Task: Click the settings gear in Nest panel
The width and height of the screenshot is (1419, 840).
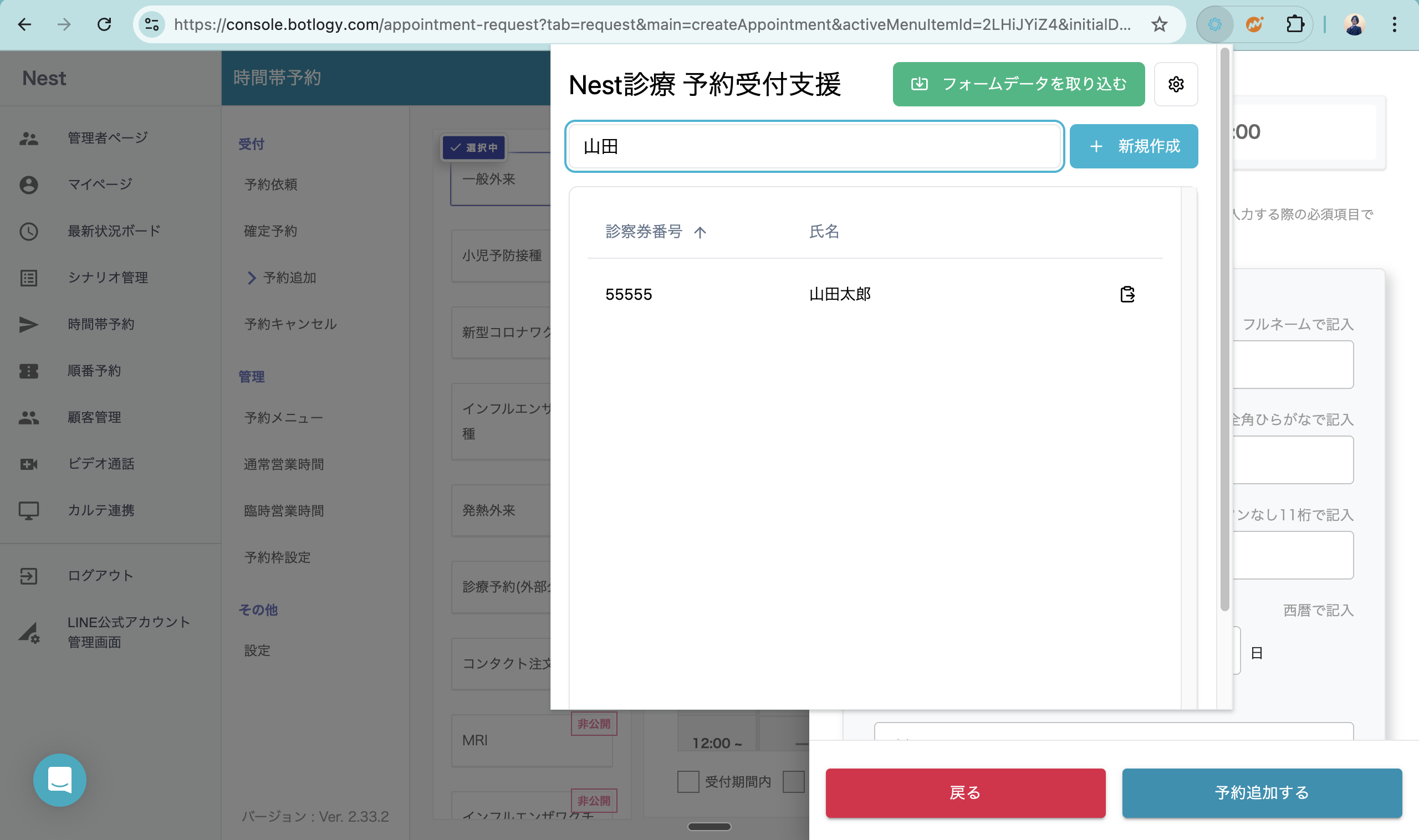Action: pos(1176,84)
